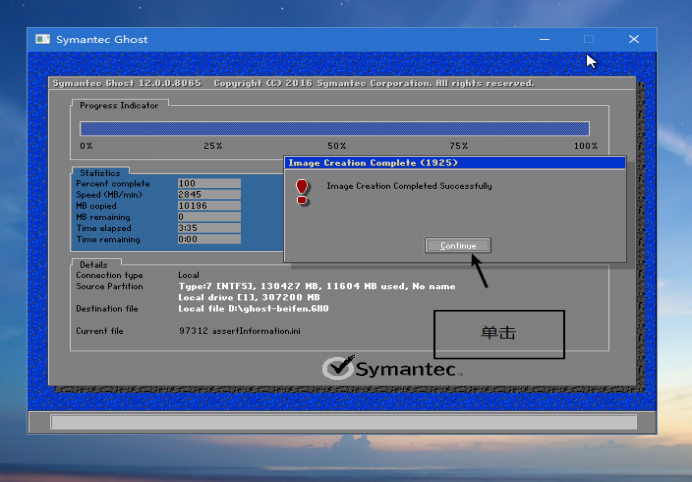Click the Percent complete label

[x=113, y=183]
